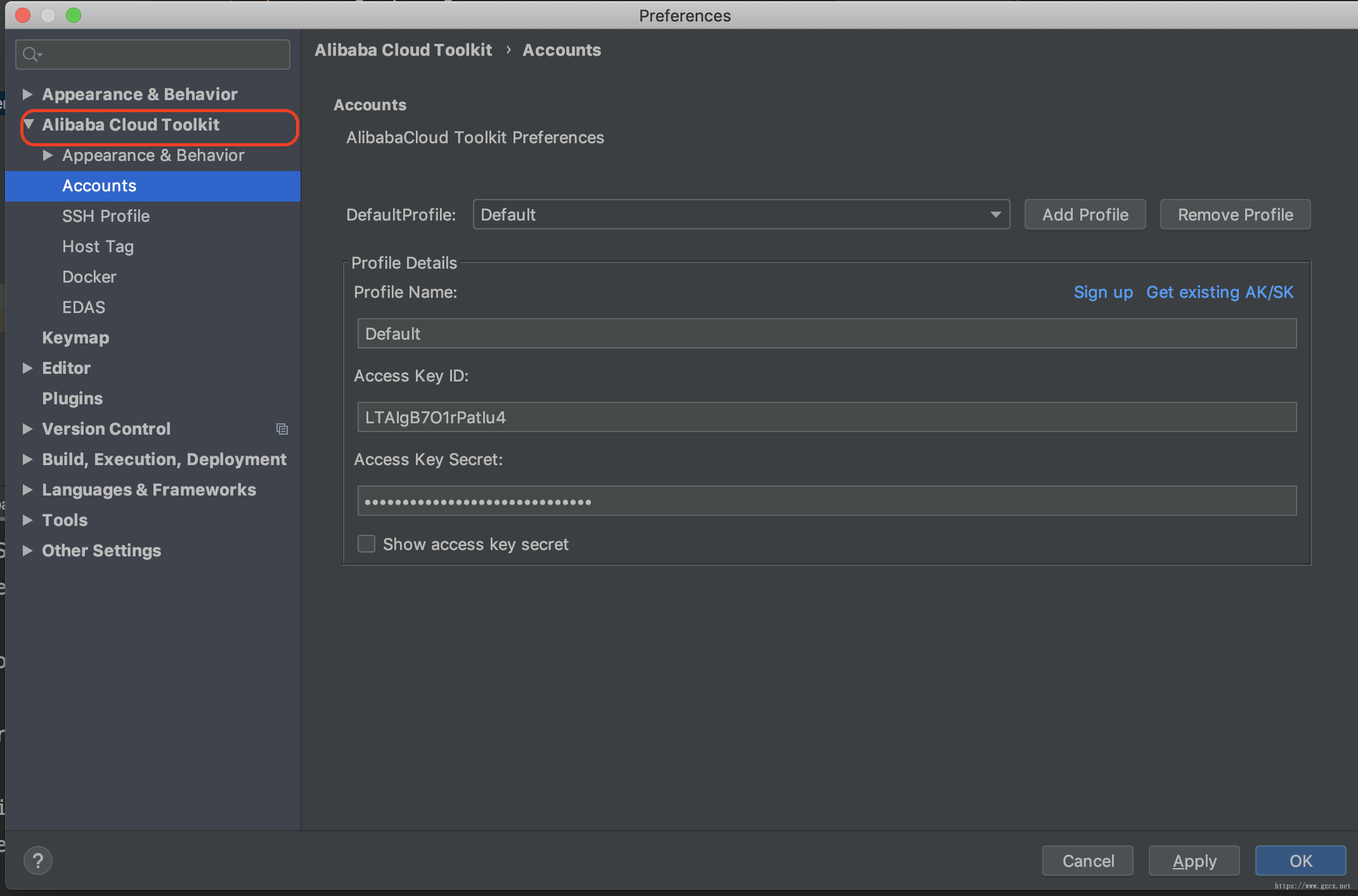The image size is (1358, 896).
Task: Select Other Settings label in the tree
Action: (x=101, y=551)
